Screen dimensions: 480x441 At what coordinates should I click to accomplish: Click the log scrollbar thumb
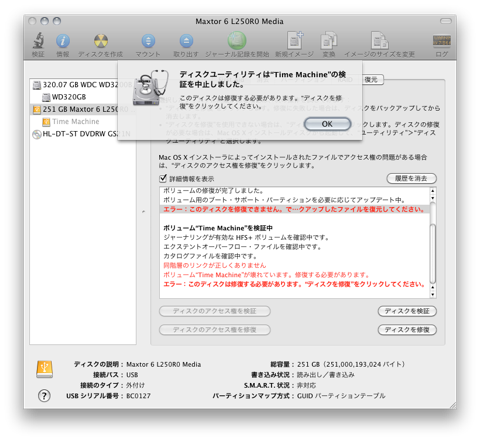click(433, 253)
